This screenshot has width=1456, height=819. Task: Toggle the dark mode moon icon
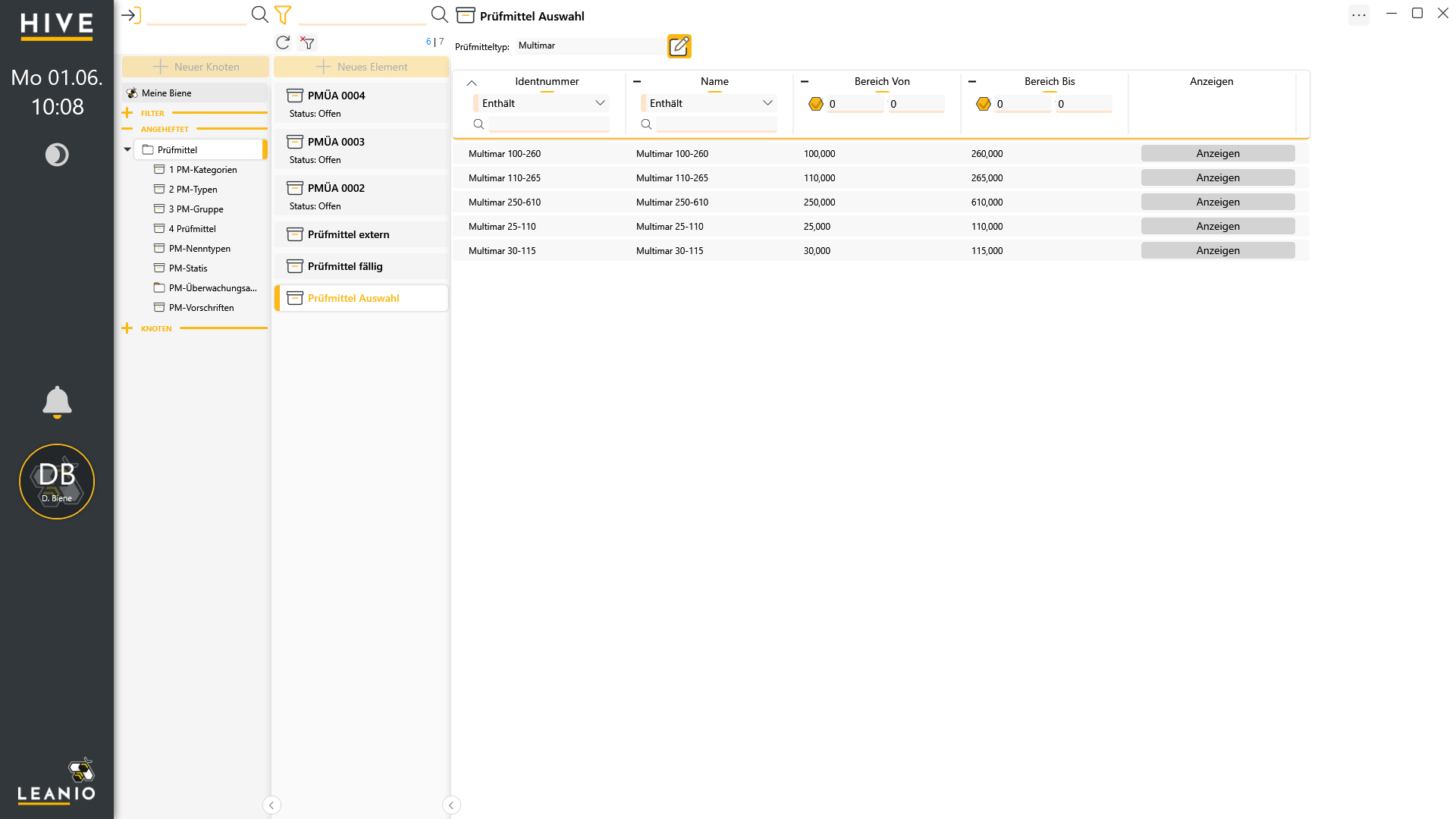pyautogui.click(x=57, y=155)
